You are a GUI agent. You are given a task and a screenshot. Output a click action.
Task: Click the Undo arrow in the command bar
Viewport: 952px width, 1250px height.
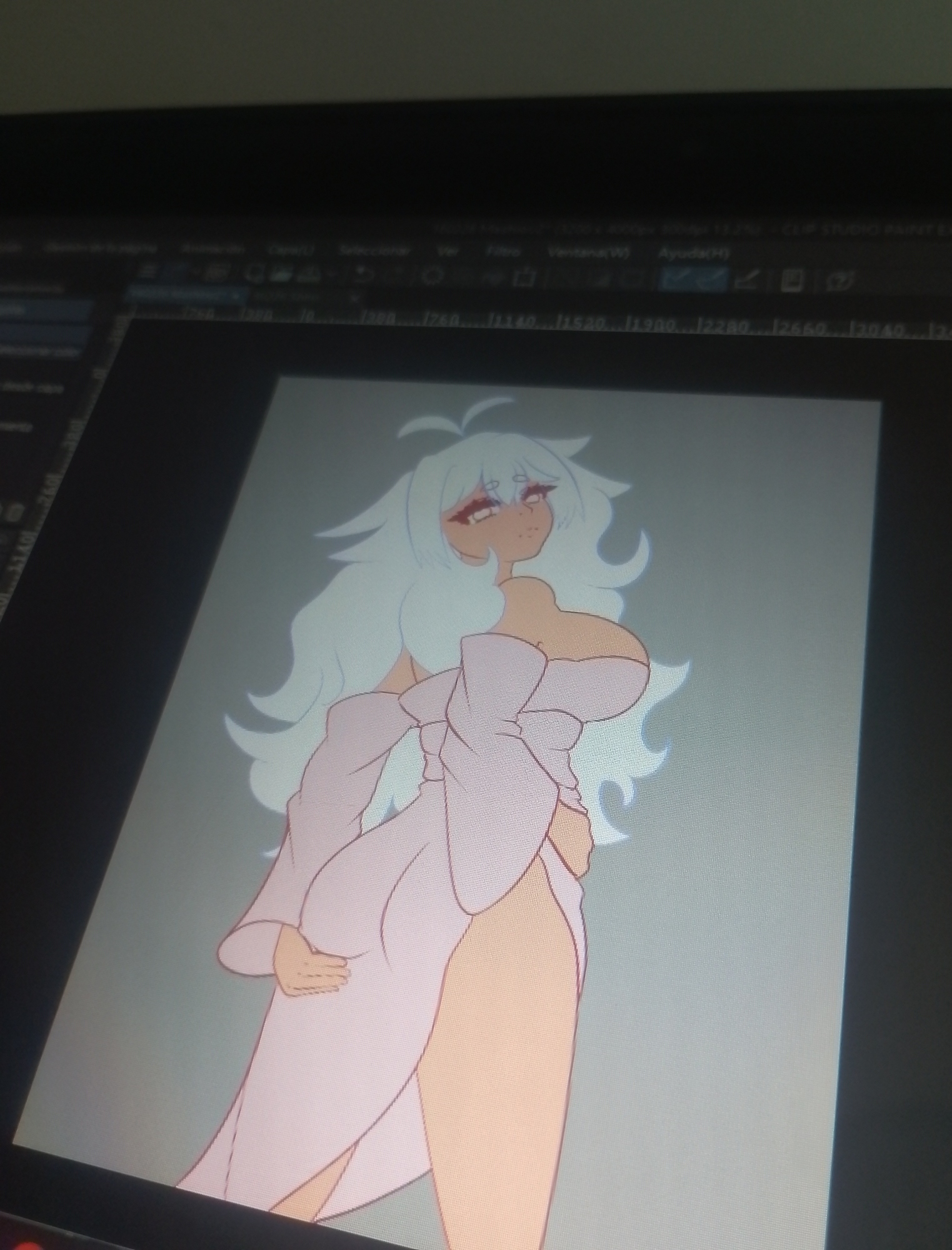(362, 274)
